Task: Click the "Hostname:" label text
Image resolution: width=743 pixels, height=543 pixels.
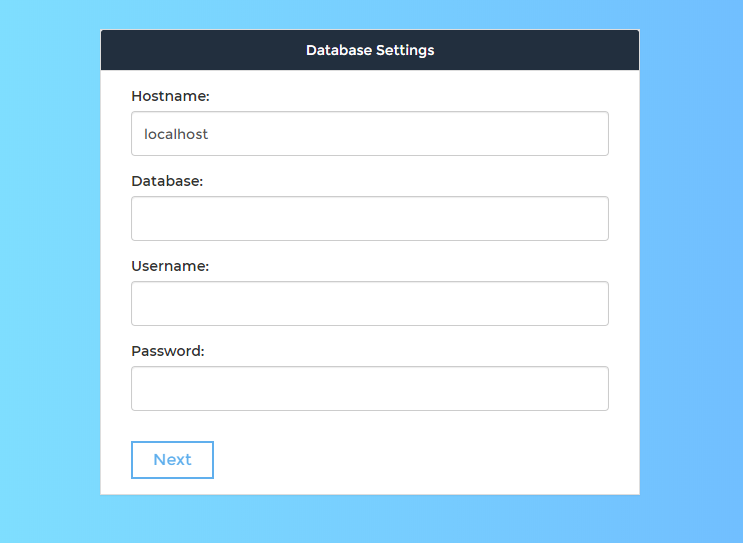Action: 170,97
